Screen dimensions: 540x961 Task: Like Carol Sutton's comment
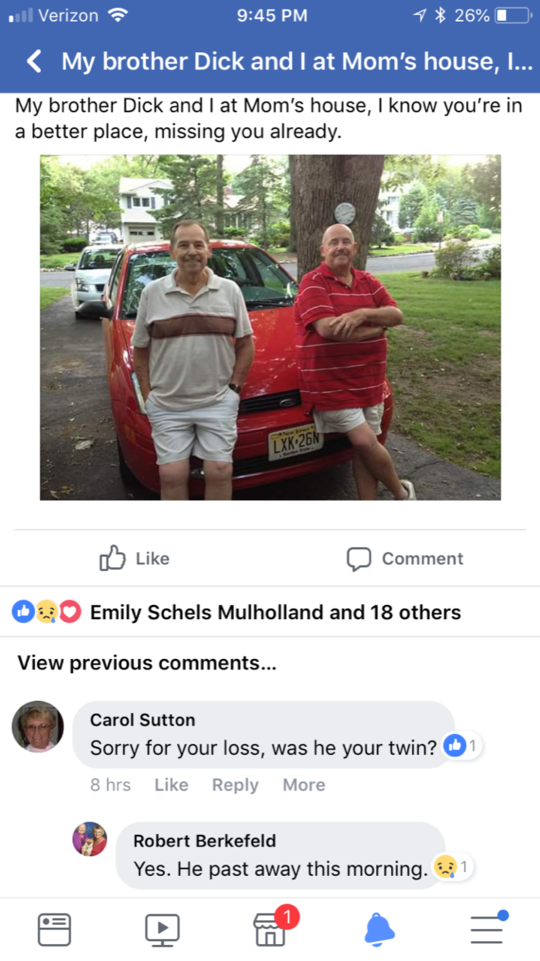171,784
